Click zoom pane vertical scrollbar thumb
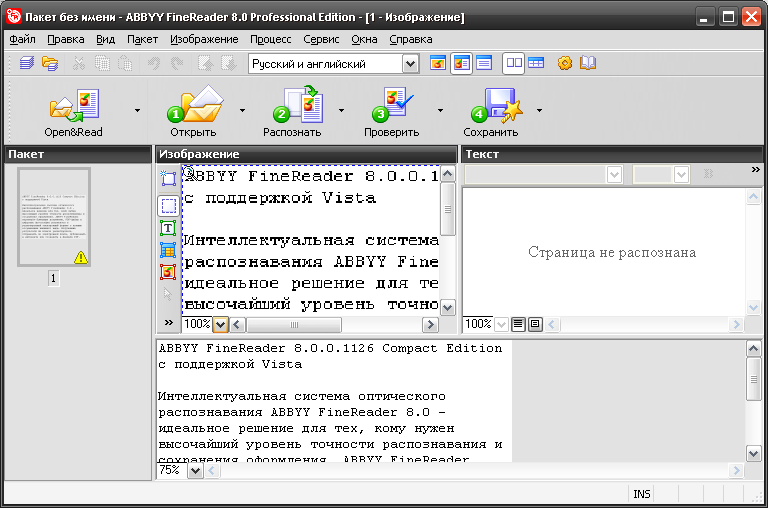The image size is (768, 508). tap(753, 379)
